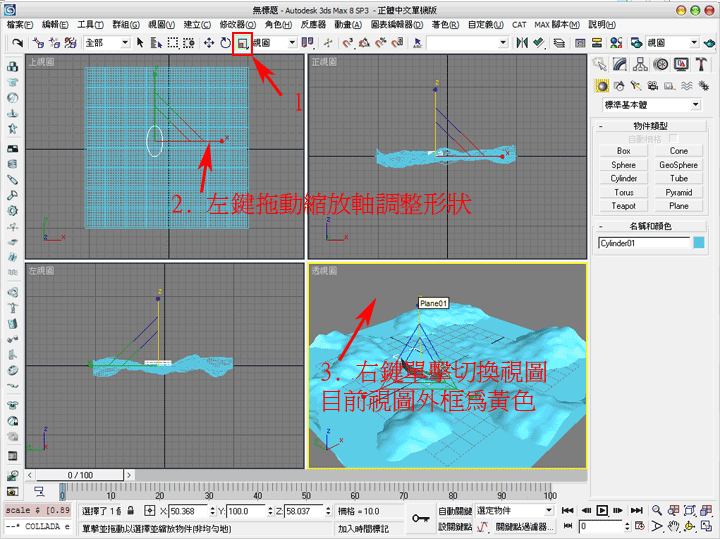Open the Create command panel tab
The height and width of the screenshot is (539, 720).
[600, 64]
